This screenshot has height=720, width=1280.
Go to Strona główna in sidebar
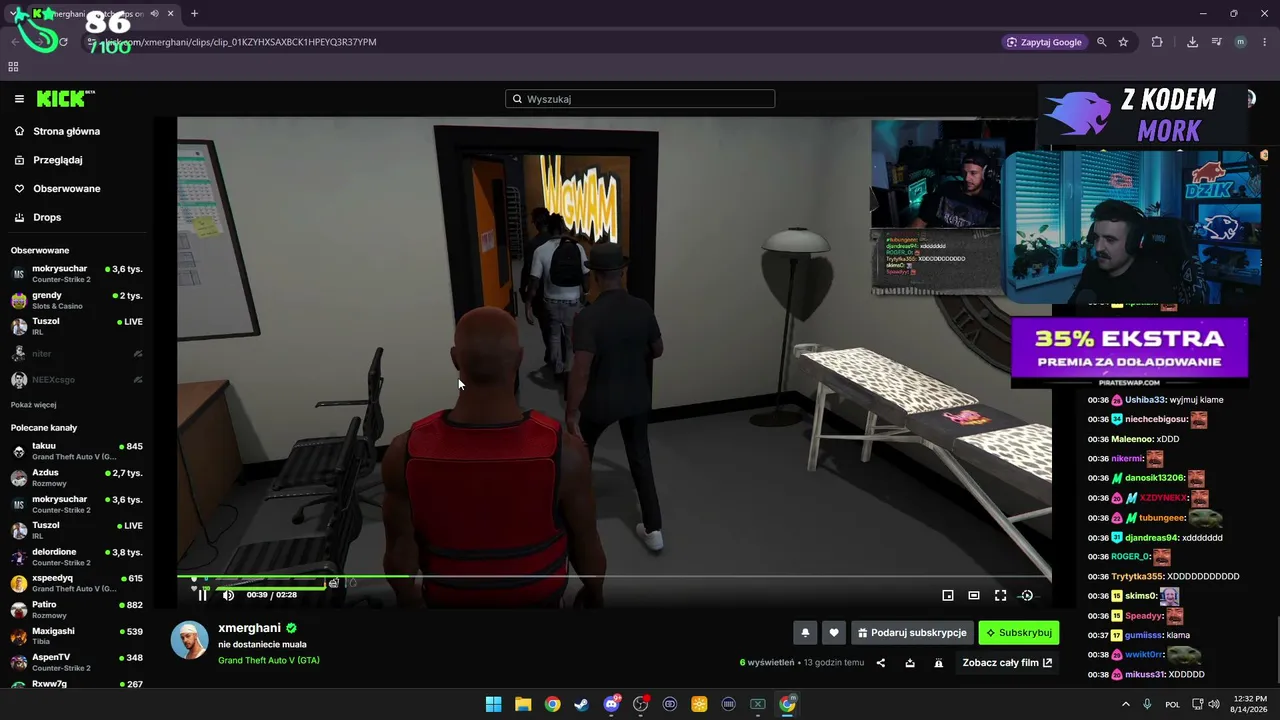pyautogui.click(x=66, y=131)
